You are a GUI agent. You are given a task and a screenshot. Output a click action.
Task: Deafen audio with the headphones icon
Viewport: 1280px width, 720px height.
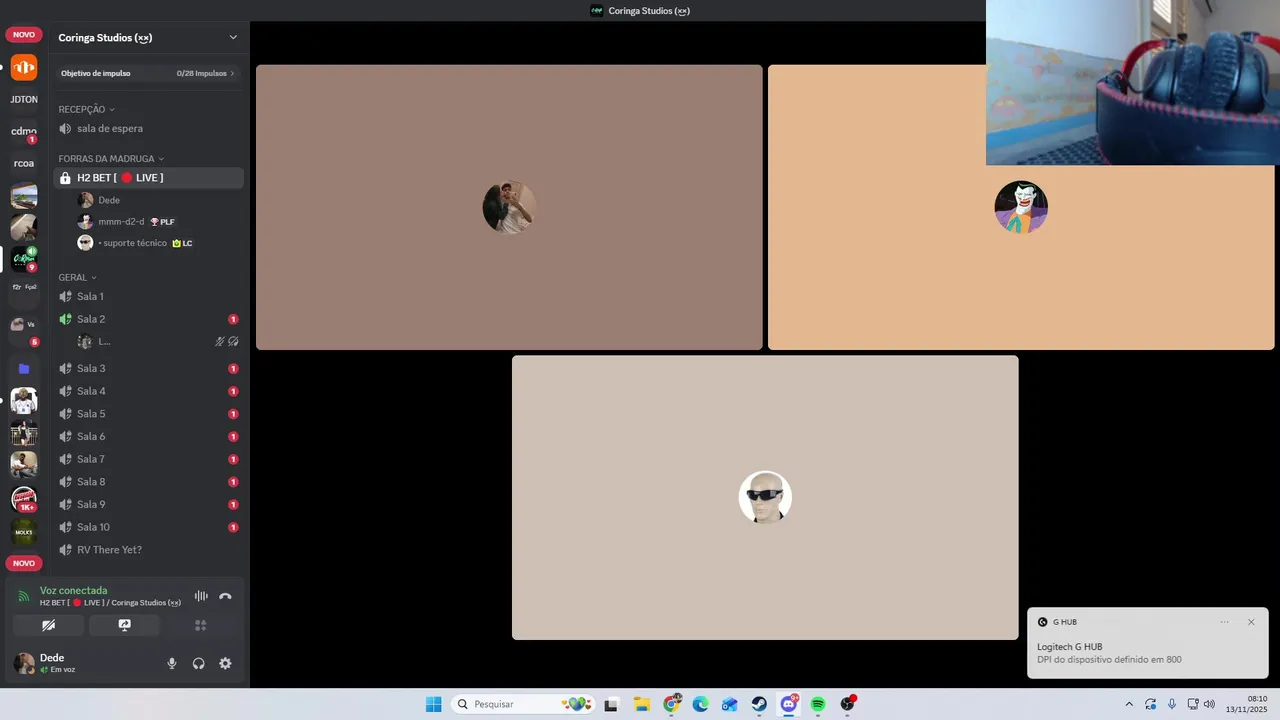(199, 663)
